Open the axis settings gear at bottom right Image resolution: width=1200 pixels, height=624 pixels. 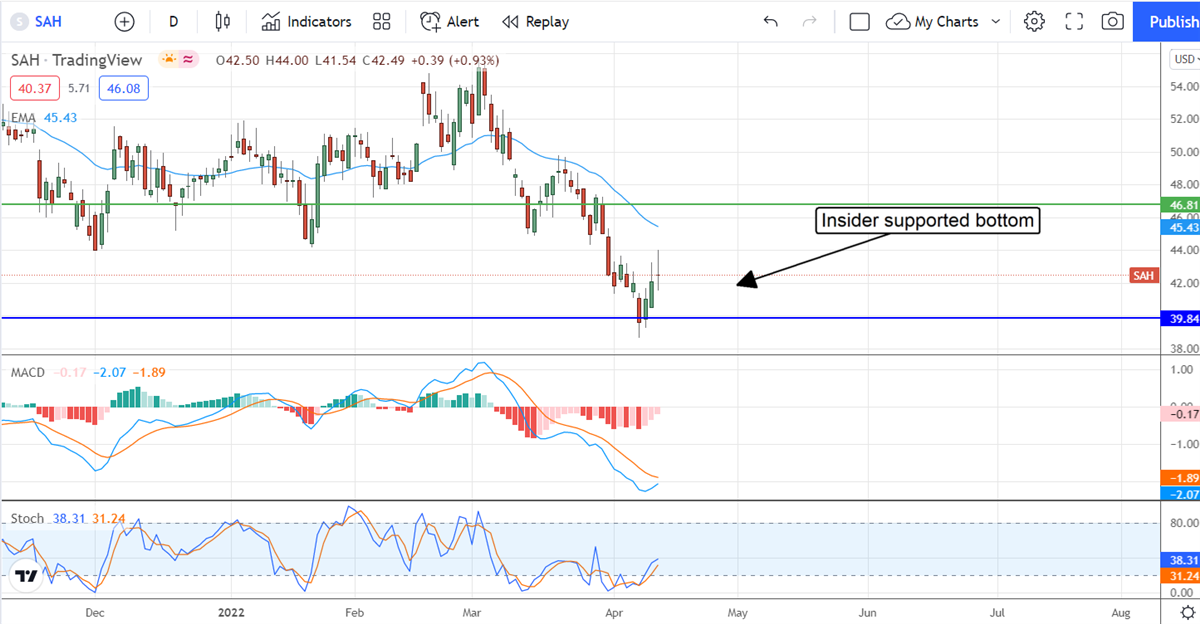(x=1186, y=610)
